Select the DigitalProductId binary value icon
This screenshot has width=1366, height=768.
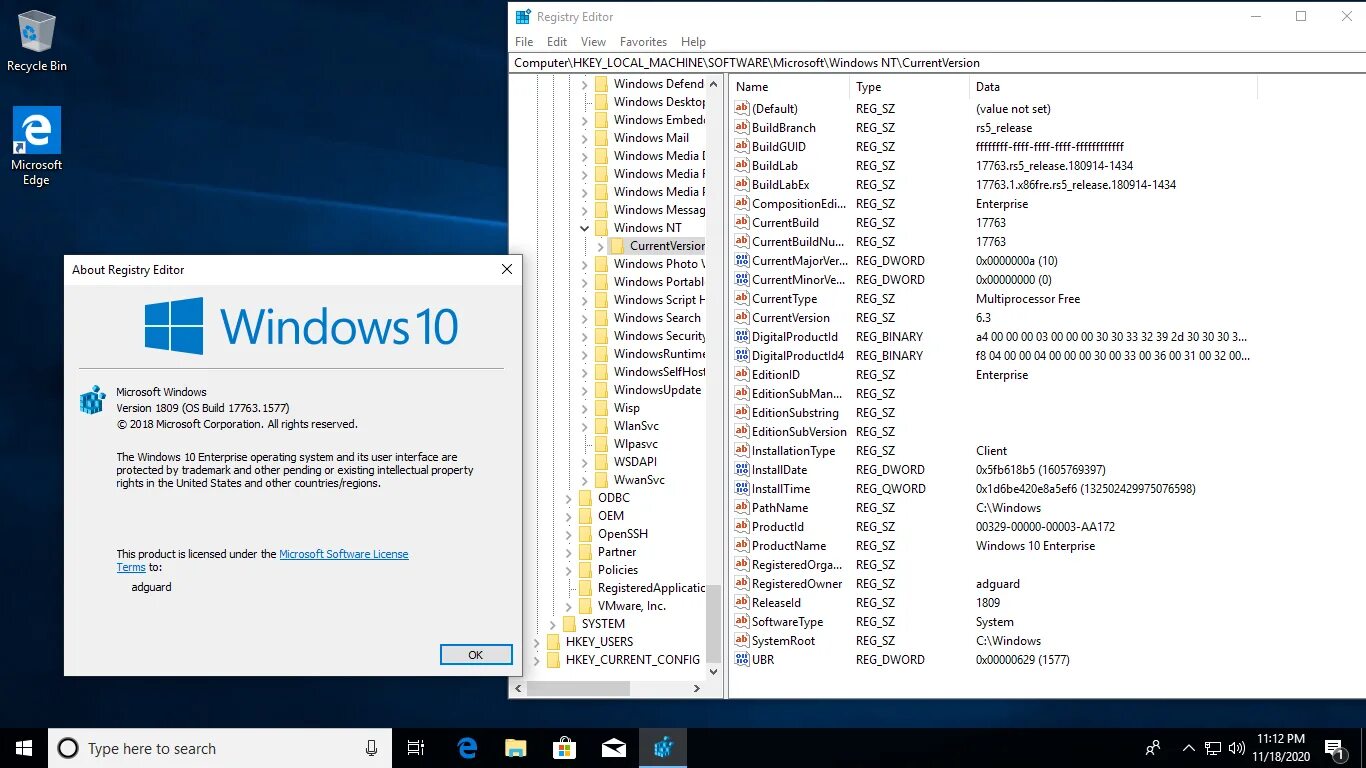742,337
